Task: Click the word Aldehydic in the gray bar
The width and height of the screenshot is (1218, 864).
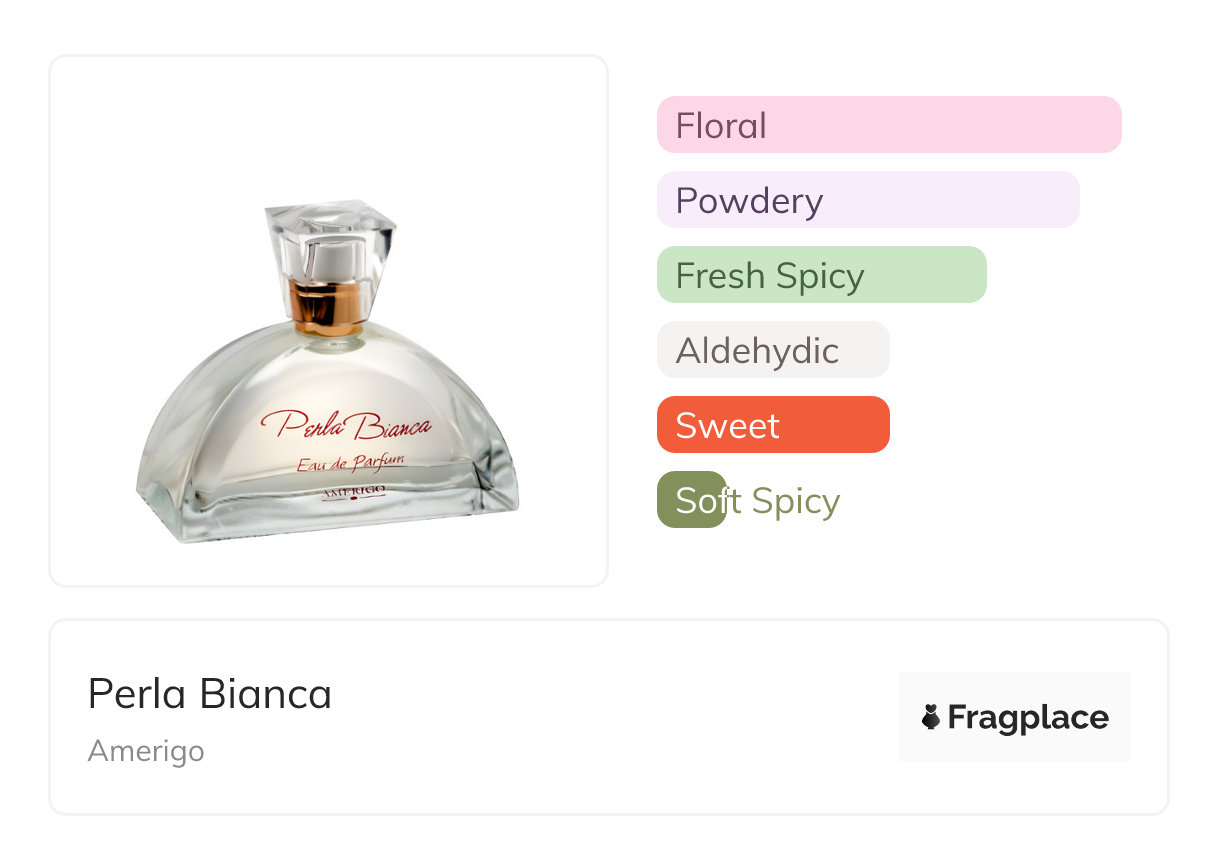Action: 757,351
